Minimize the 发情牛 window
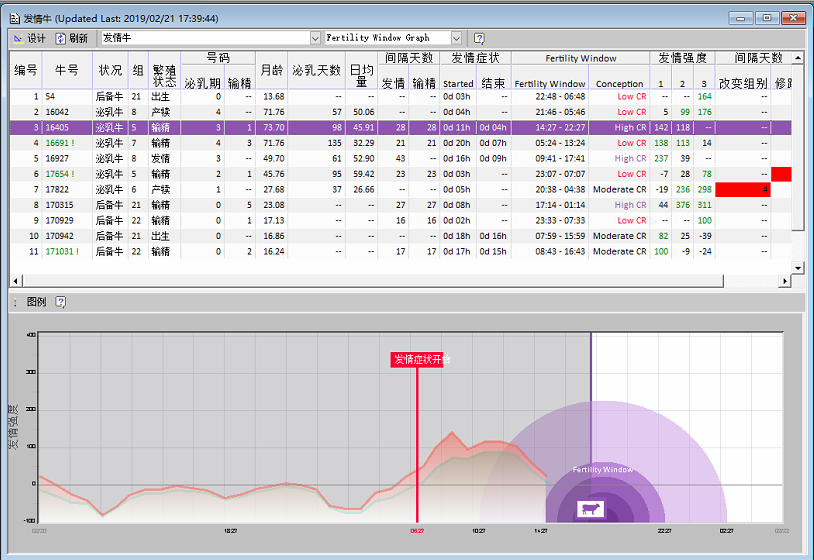 click(x=741, y=18)
